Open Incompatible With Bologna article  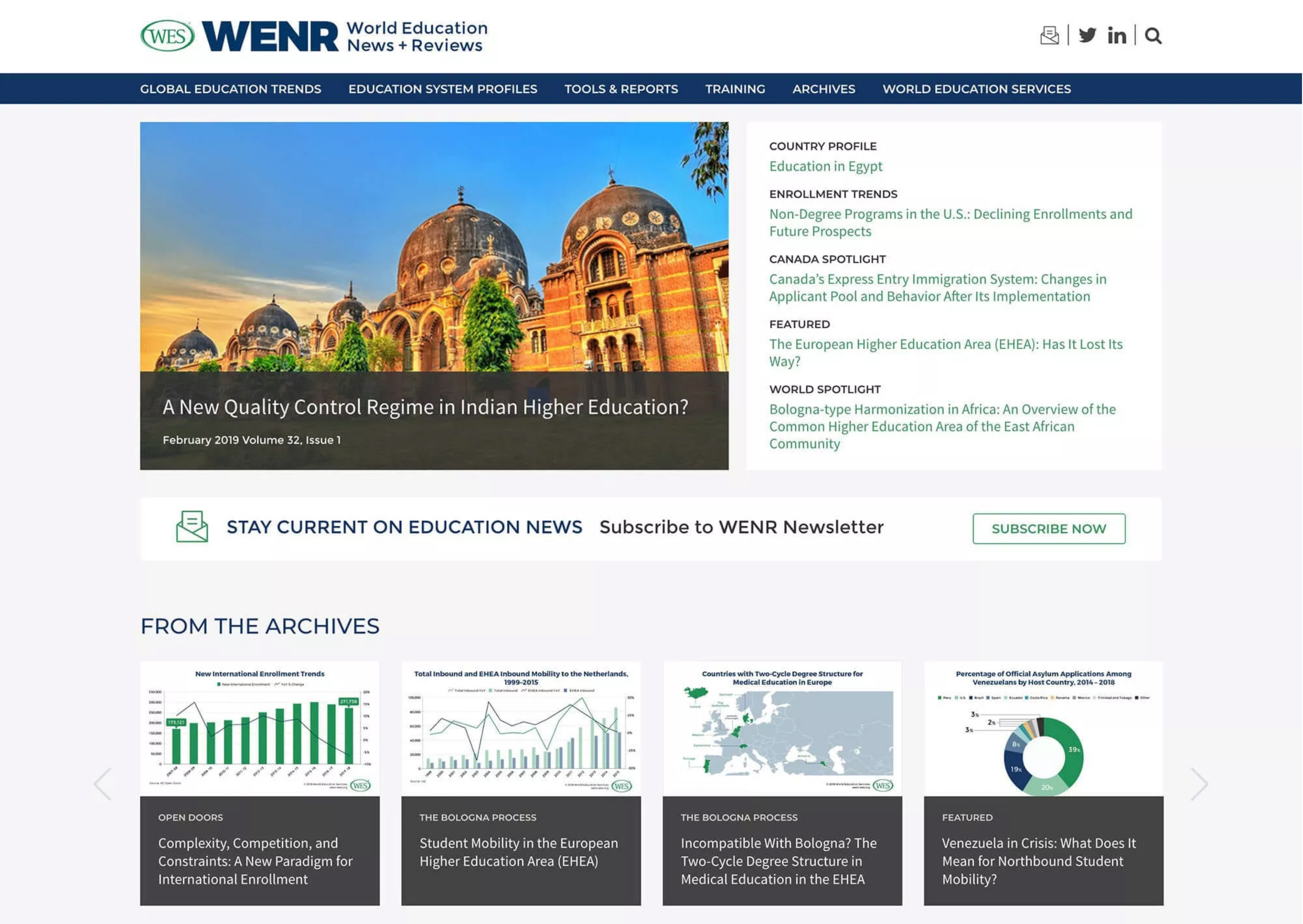tap(778, 861)
